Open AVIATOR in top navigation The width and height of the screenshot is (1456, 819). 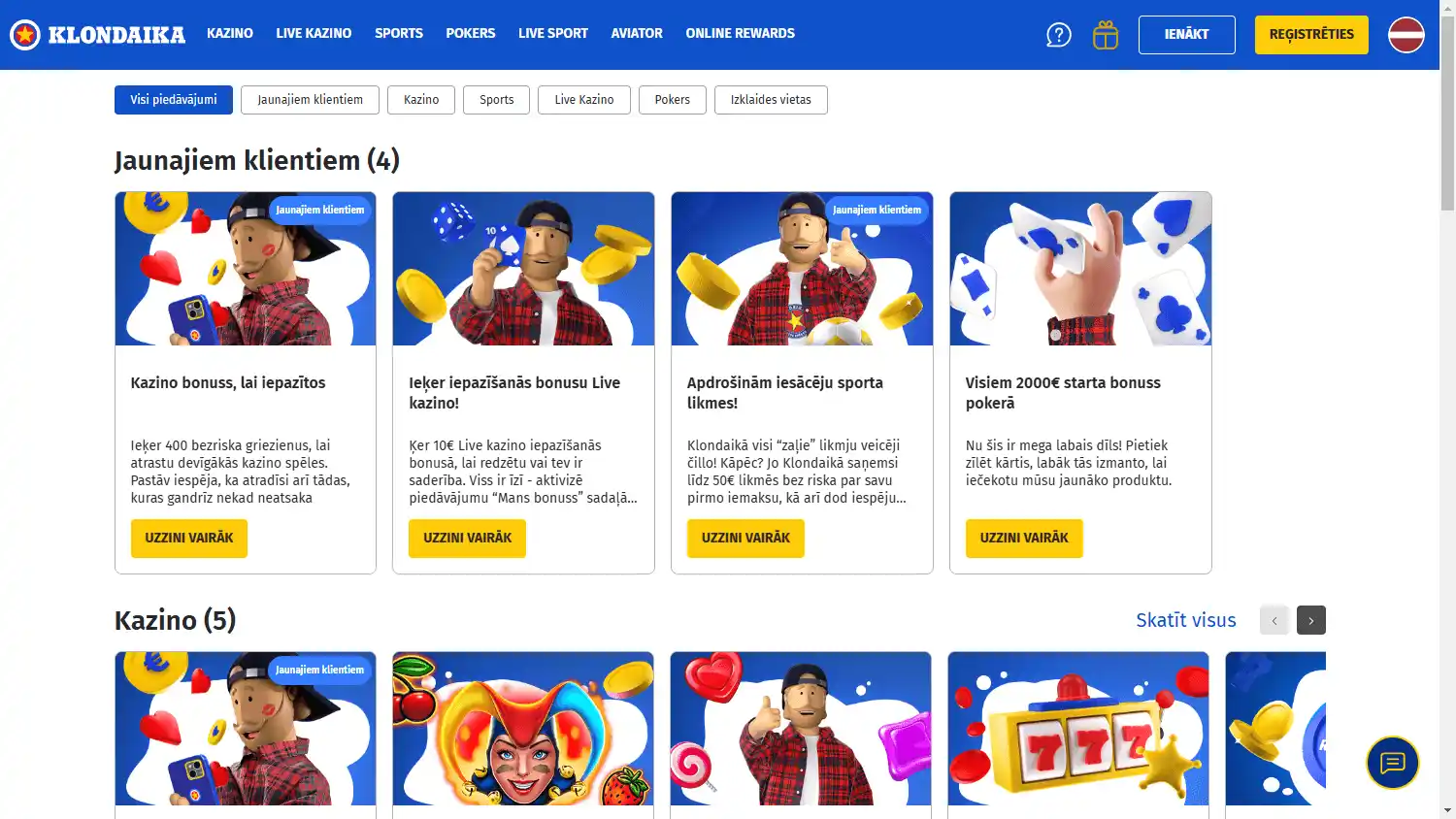tap(637, 33)
